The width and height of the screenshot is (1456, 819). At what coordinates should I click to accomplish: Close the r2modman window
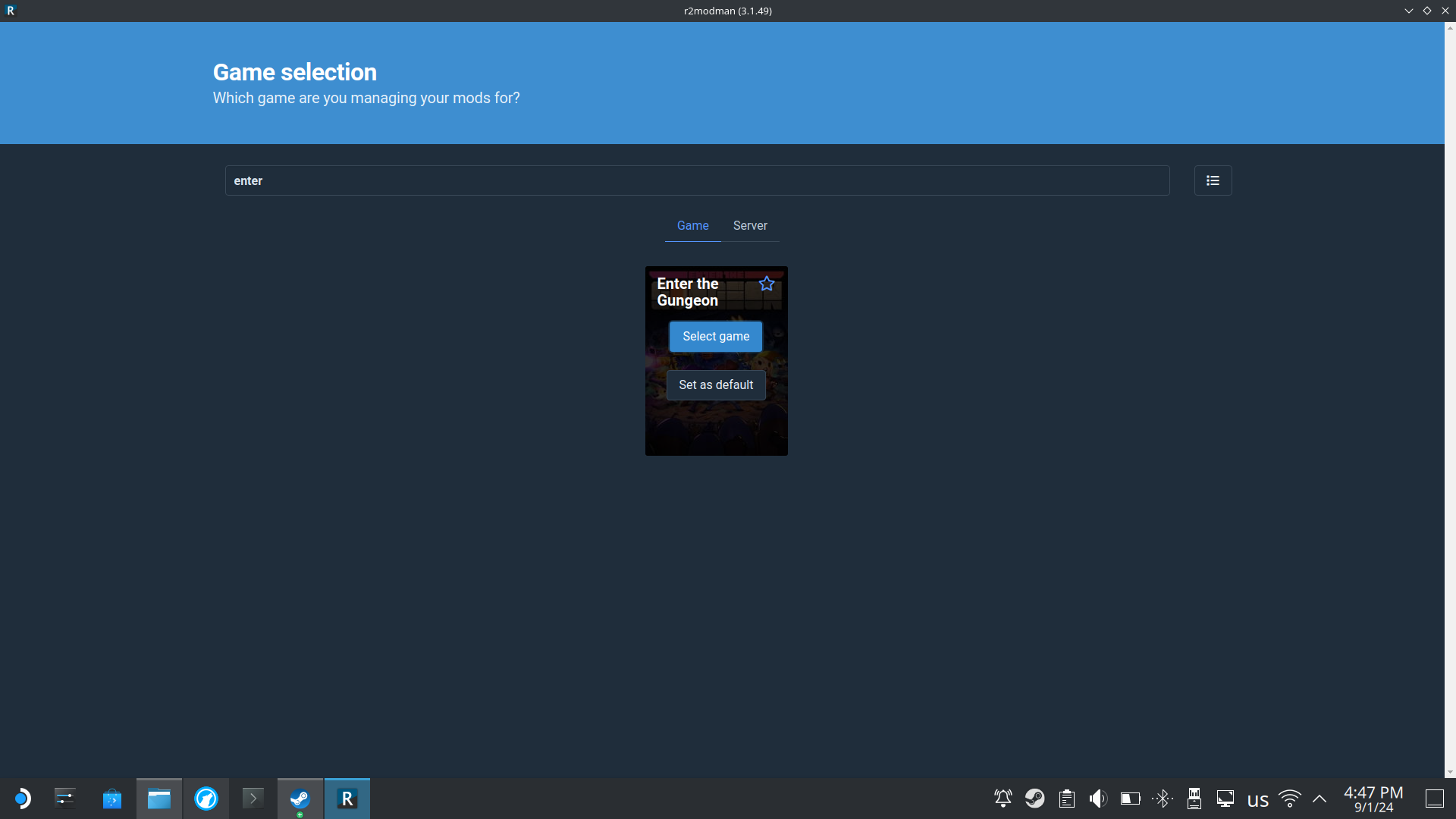coord(1445,11)
